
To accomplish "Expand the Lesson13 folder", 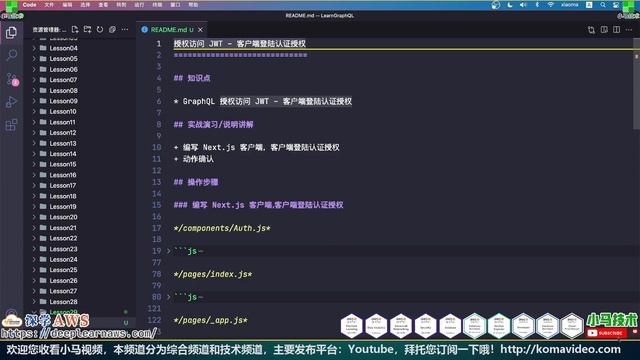I will point(34,143).
